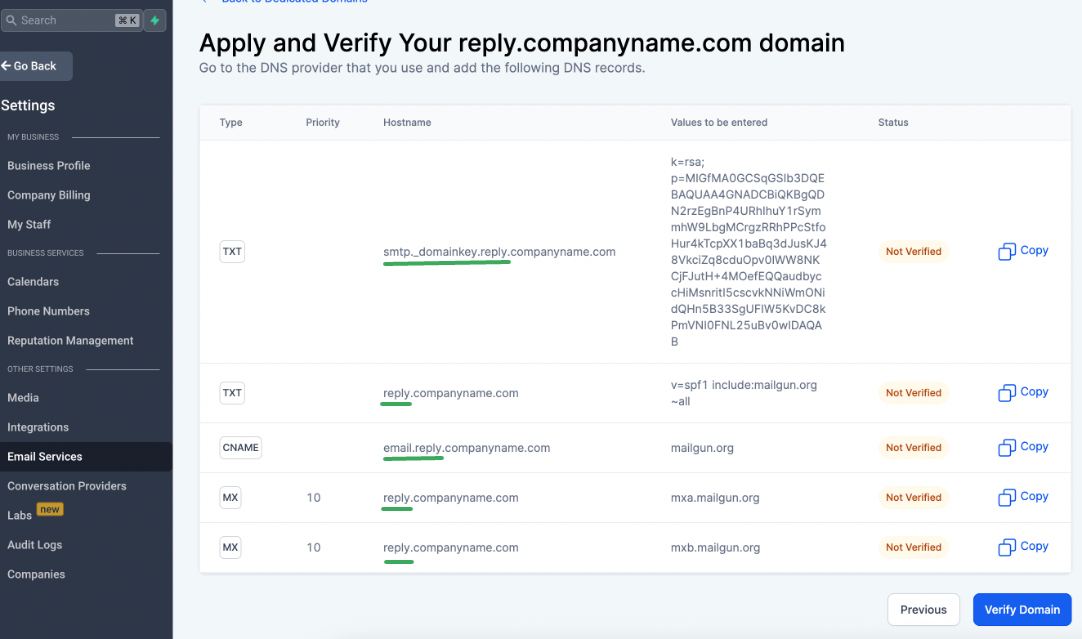View Audit Logs
Image resolution: width=1082 pixels, height=639 pixels.
[35, 545]
